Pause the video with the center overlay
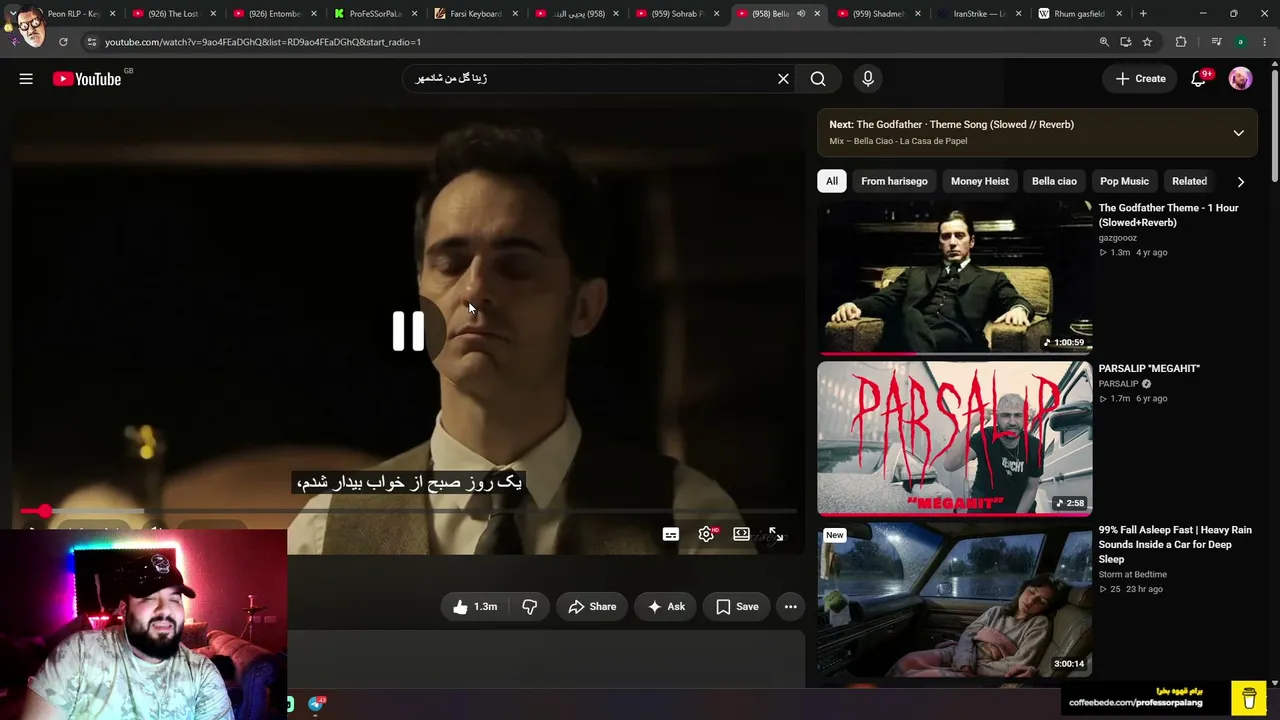Image resolution: width=1280 pixels, height=720 pixels. point(408,331)
